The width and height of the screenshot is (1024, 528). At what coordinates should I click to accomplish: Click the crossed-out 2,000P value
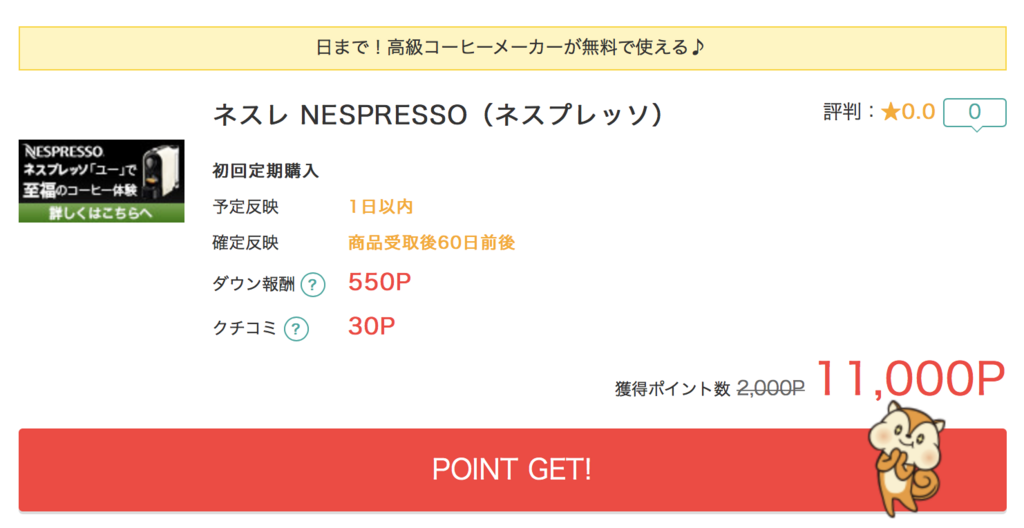pyautogui.click(x=771, y=389)
